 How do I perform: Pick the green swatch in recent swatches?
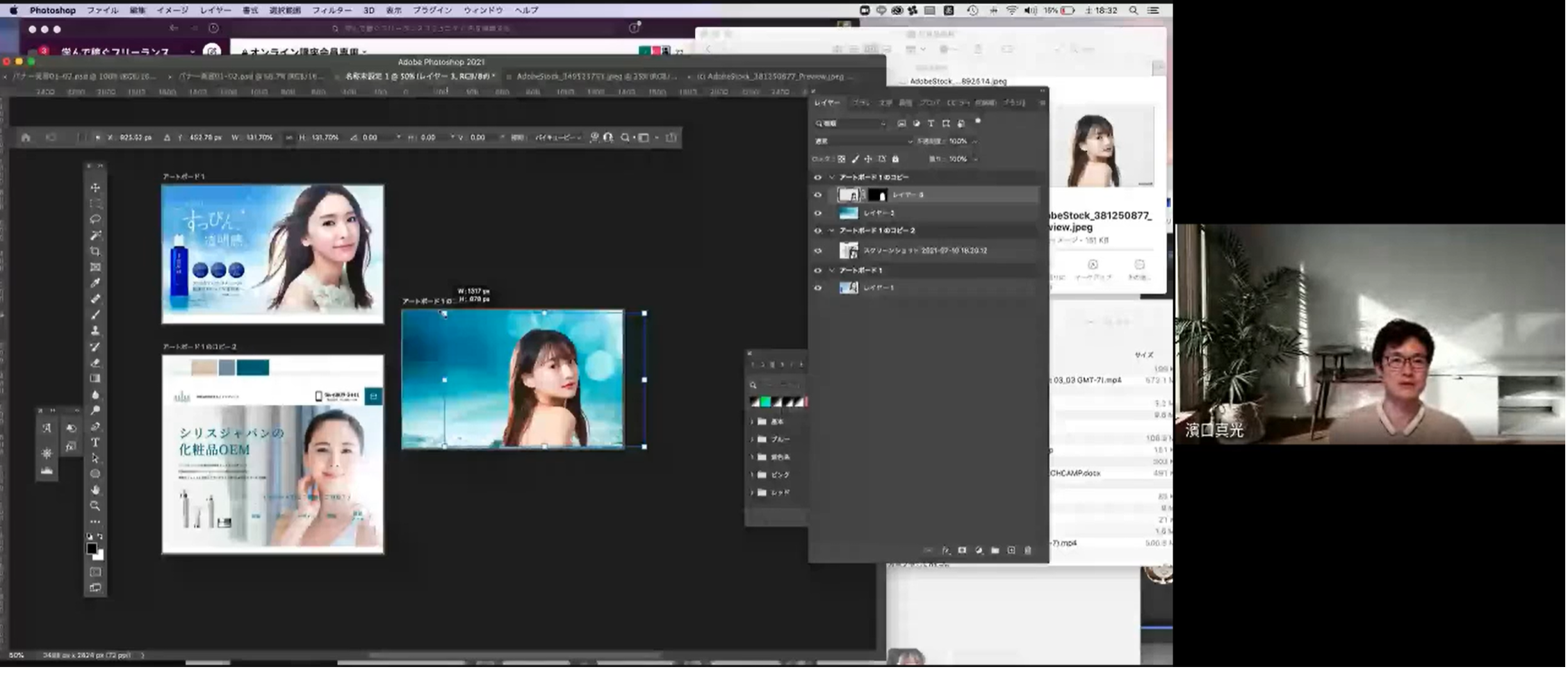coord(765,402)
